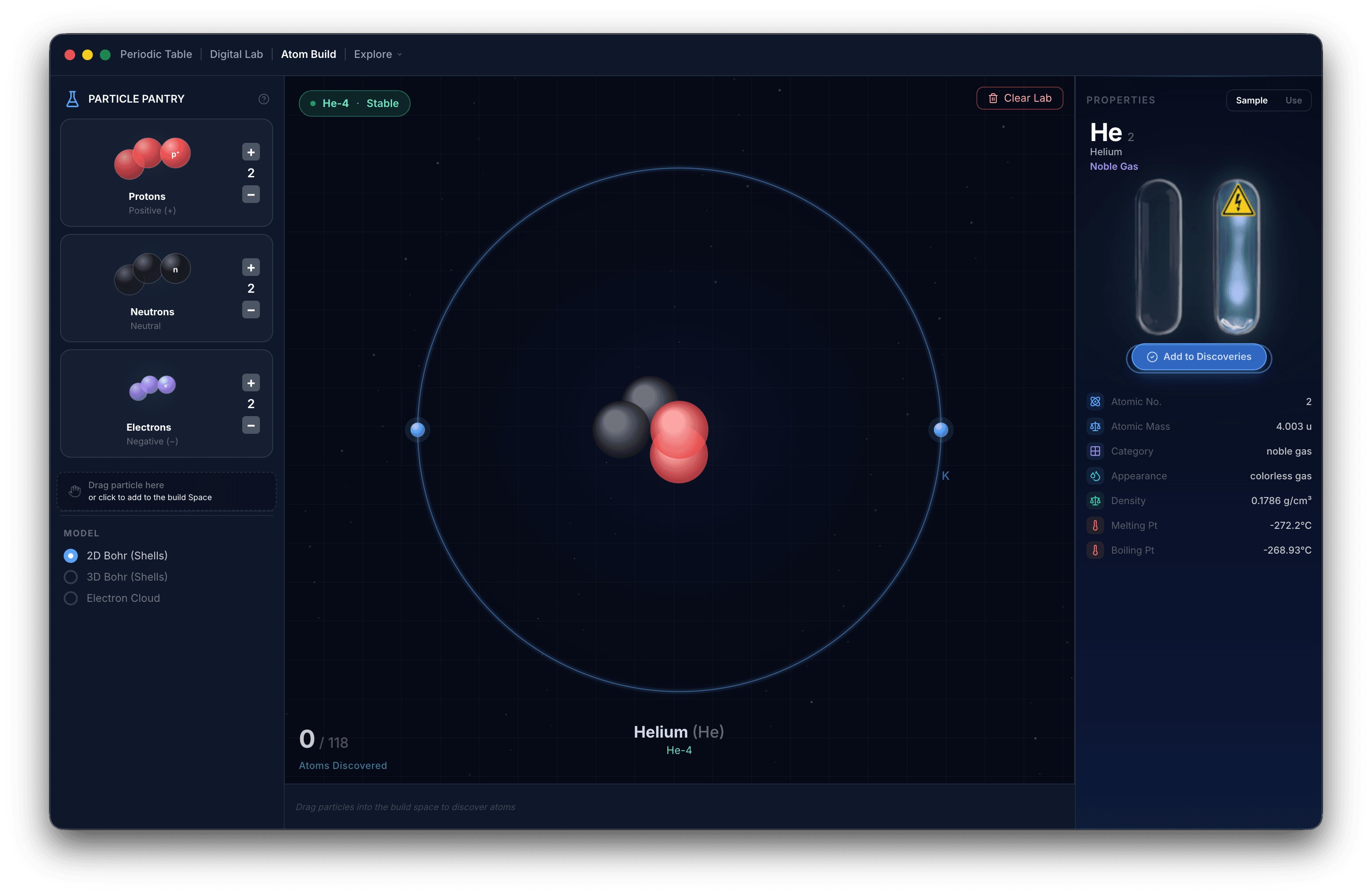Increase proton count with plus button
Screen dimensions: 1372x895
tap(251, 152)
